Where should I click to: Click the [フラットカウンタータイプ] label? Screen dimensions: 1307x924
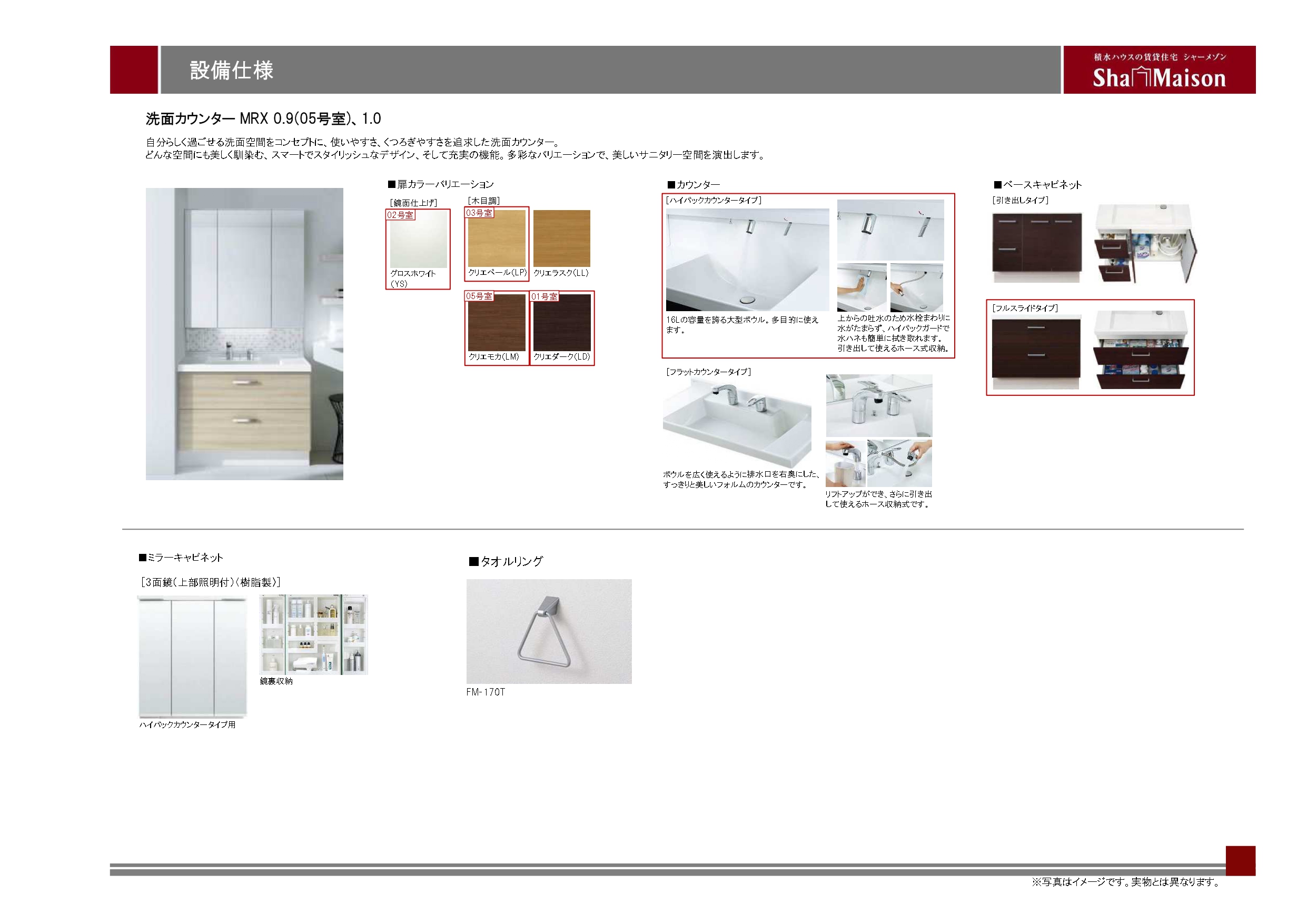pyautogui.click(x=708, y=372)
